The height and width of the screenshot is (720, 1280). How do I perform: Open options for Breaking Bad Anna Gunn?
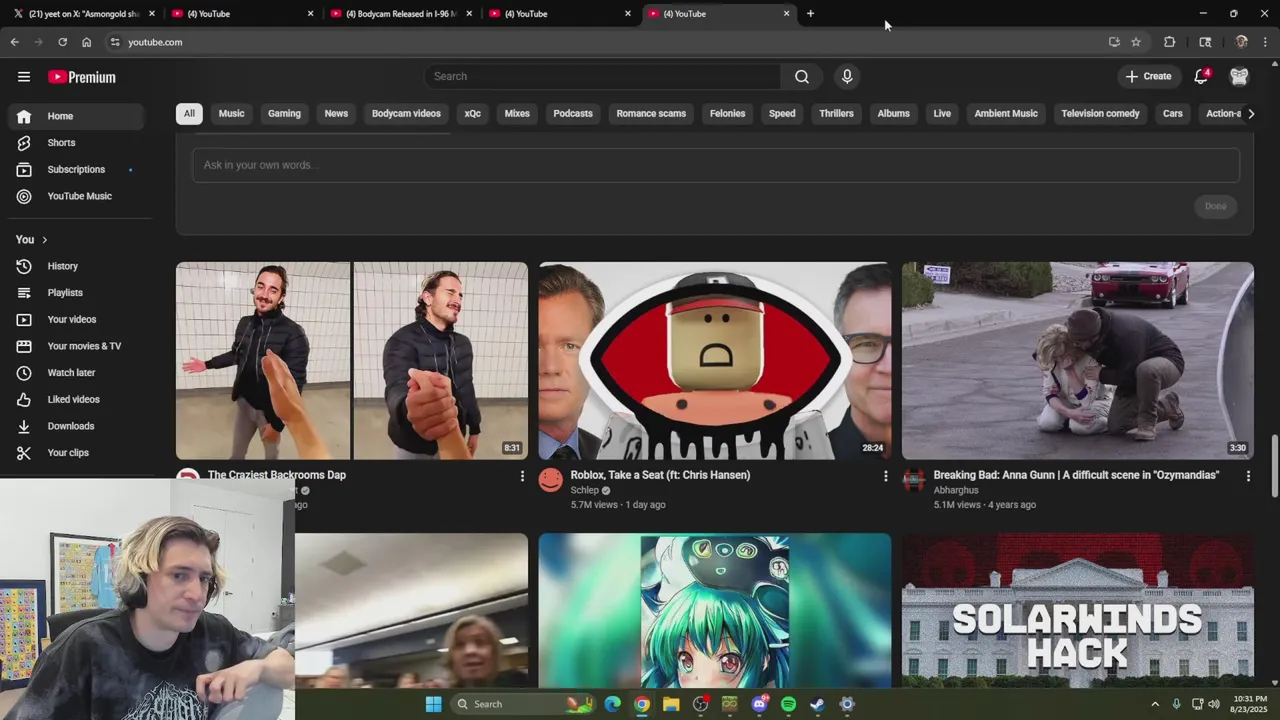click(1248, 476)
